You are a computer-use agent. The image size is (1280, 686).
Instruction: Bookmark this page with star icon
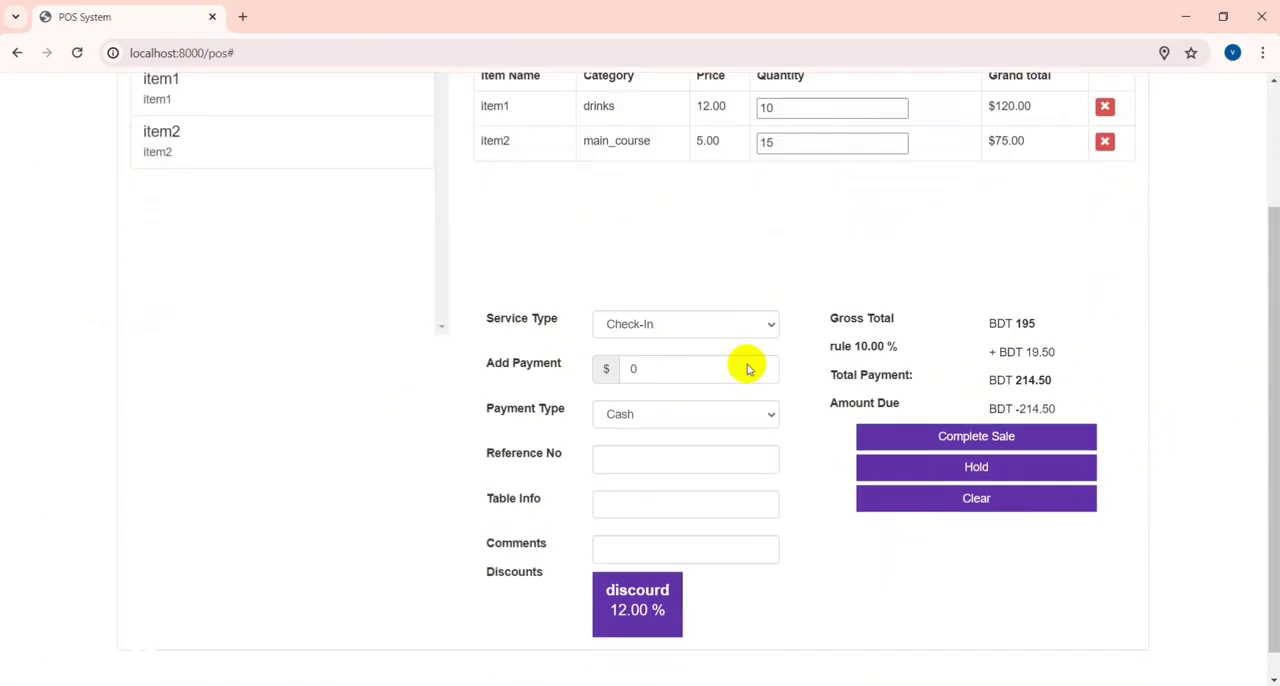click(x=1191, y=53)
